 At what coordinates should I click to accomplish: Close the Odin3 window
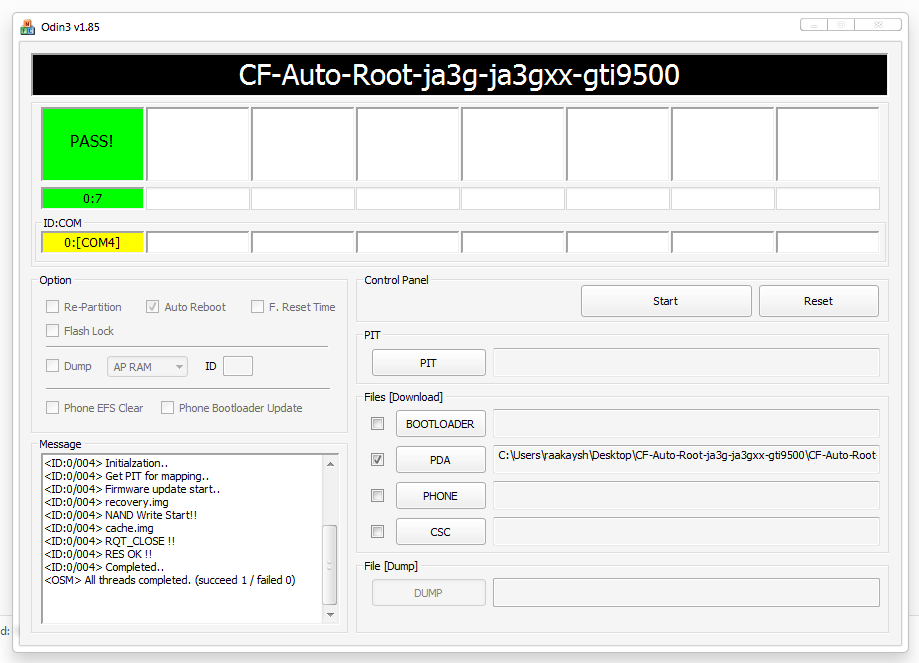pyautogui.click(x=878, y=25)
